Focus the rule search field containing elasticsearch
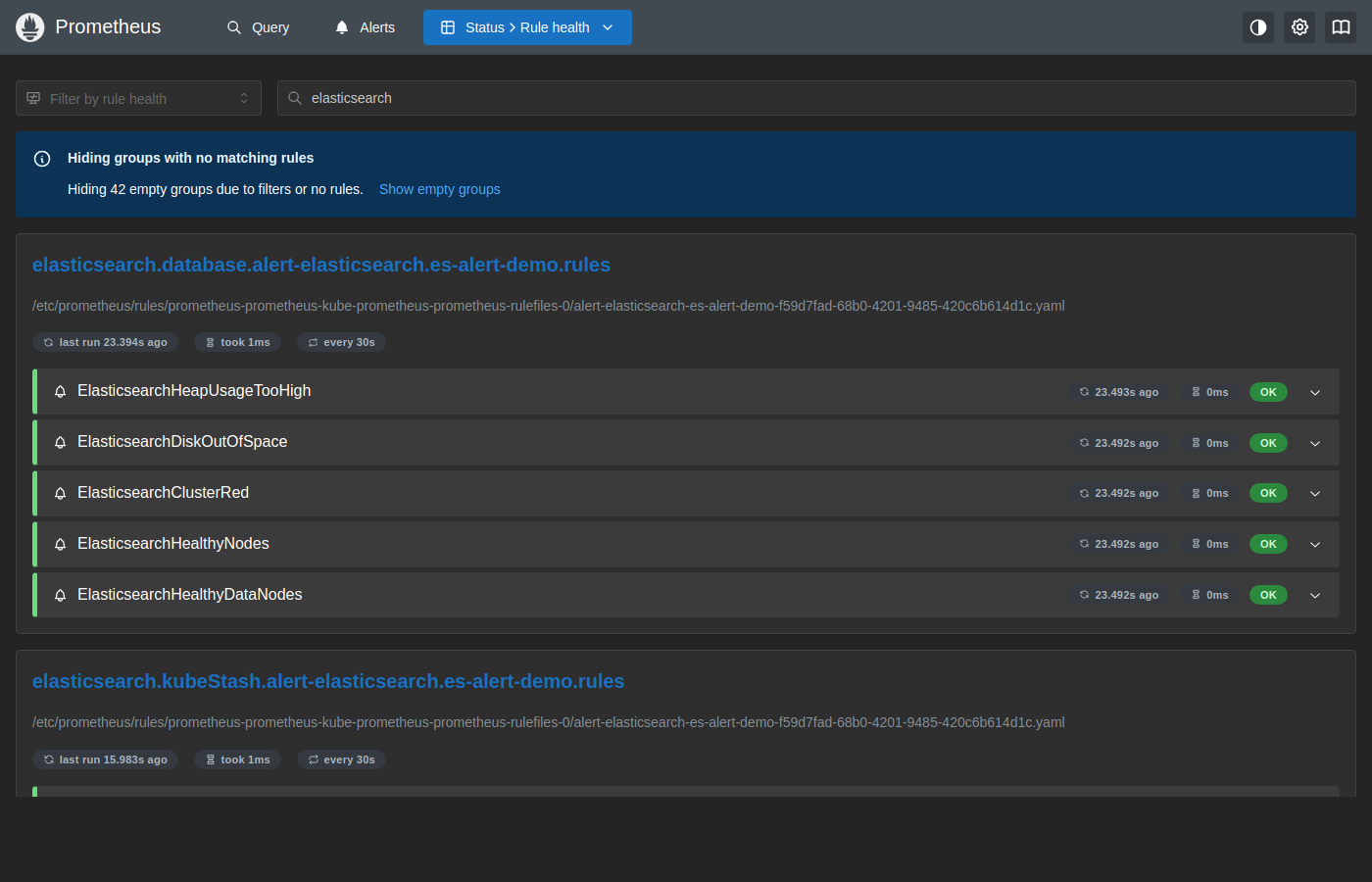 (816, 98)
